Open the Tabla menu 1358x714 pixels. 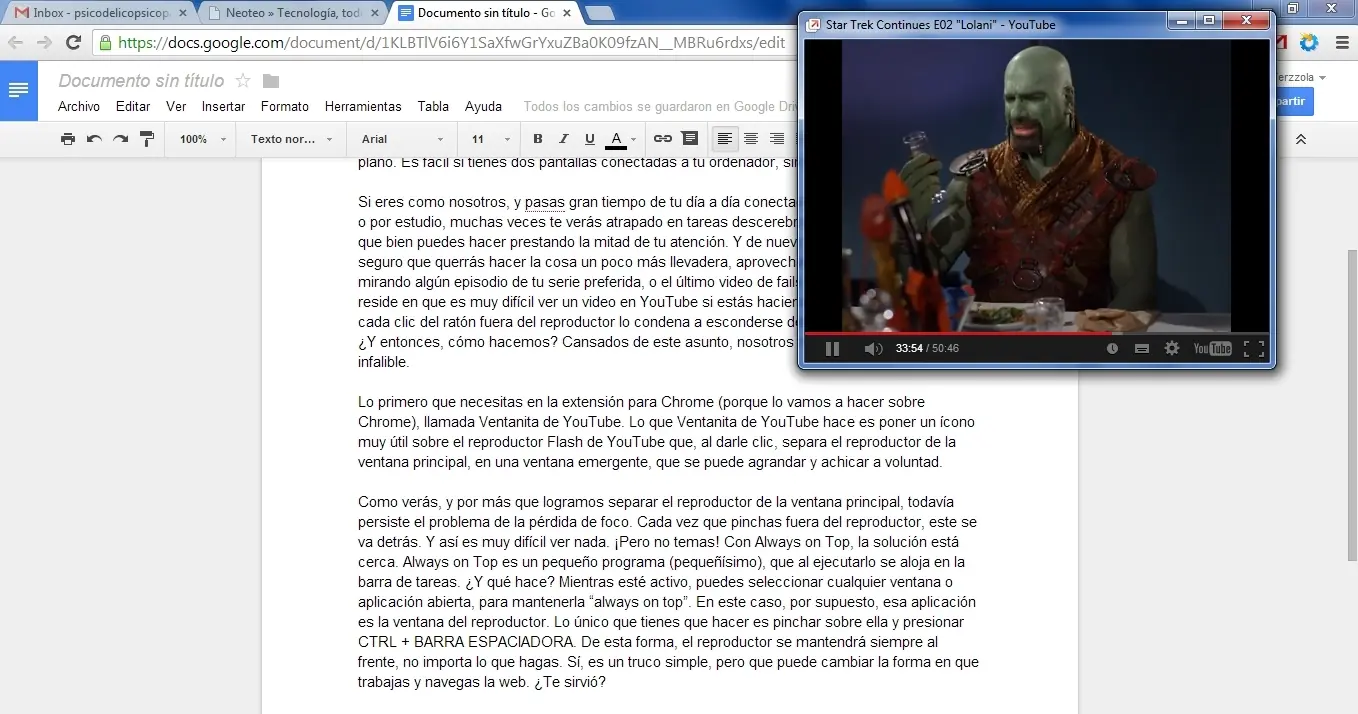coord(433,106)
